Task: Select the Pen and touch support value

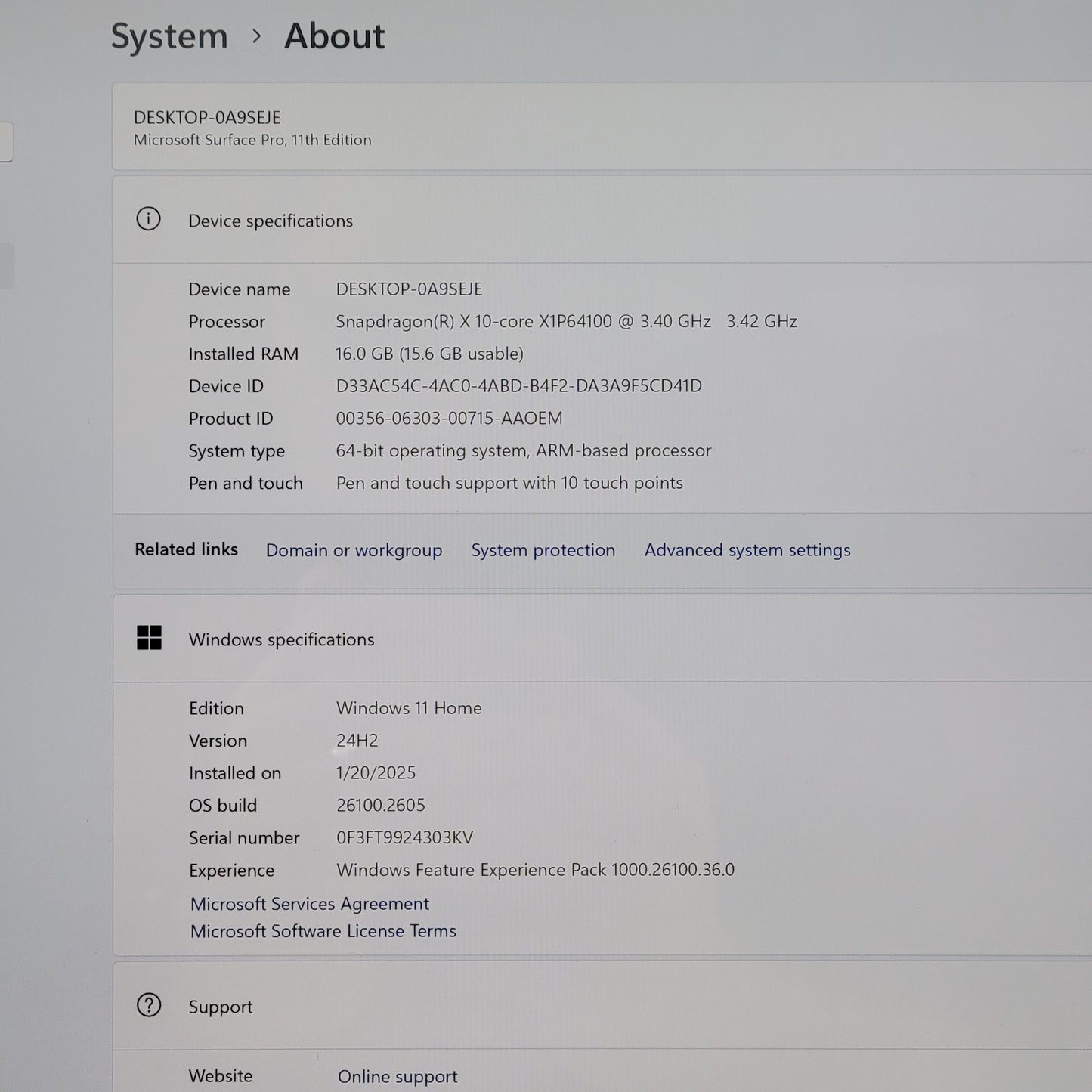Action: pos(509,483)
